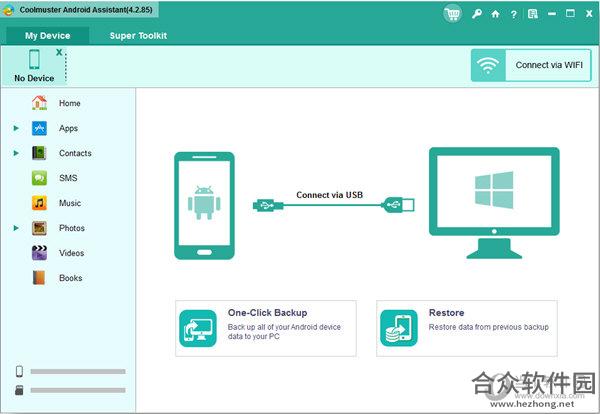
Task: Click the Connect via WIFI button
Action: [x=531, y=65]
